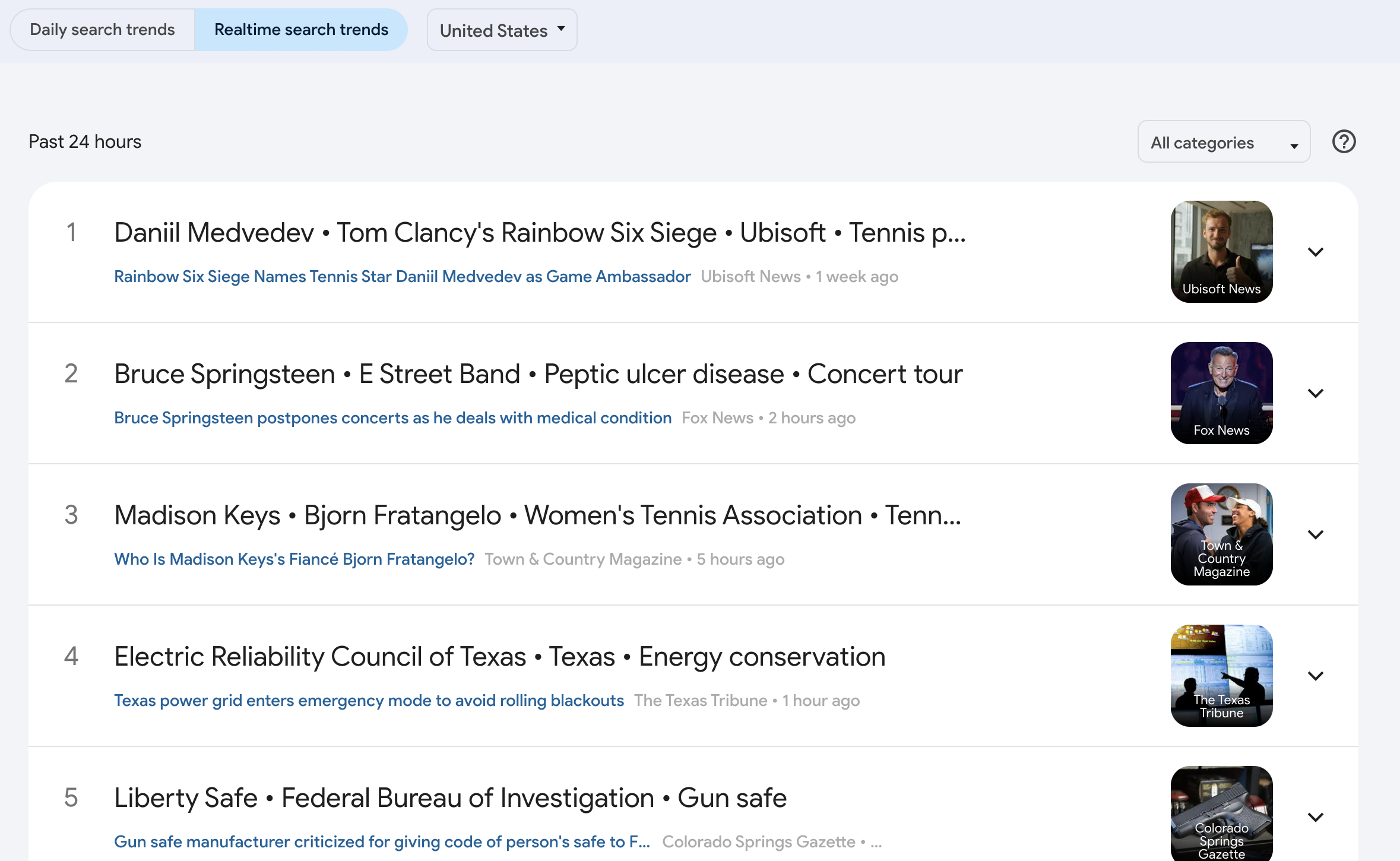Screen dimensions: 1400x861
Task: Expand the Bruce Springsteen trend row
Action: click(1316, 394)
